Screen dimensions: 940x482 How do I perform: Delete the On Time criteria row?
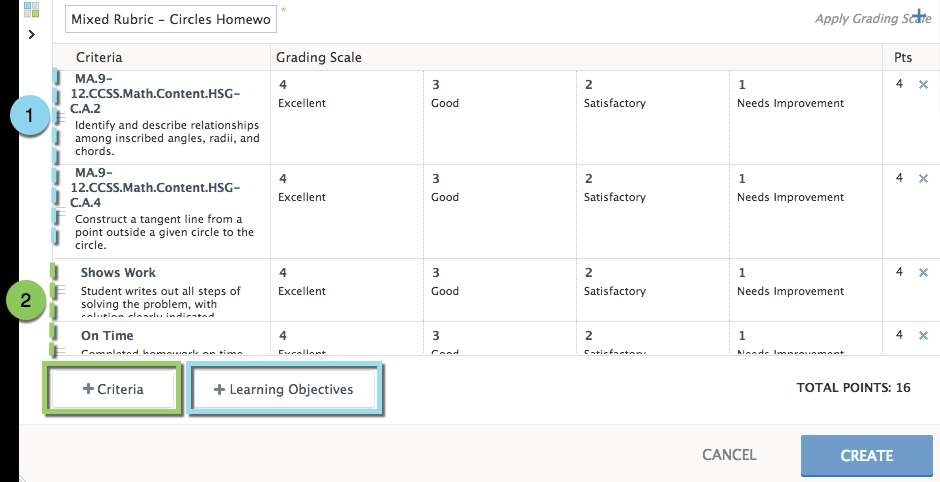923,335
